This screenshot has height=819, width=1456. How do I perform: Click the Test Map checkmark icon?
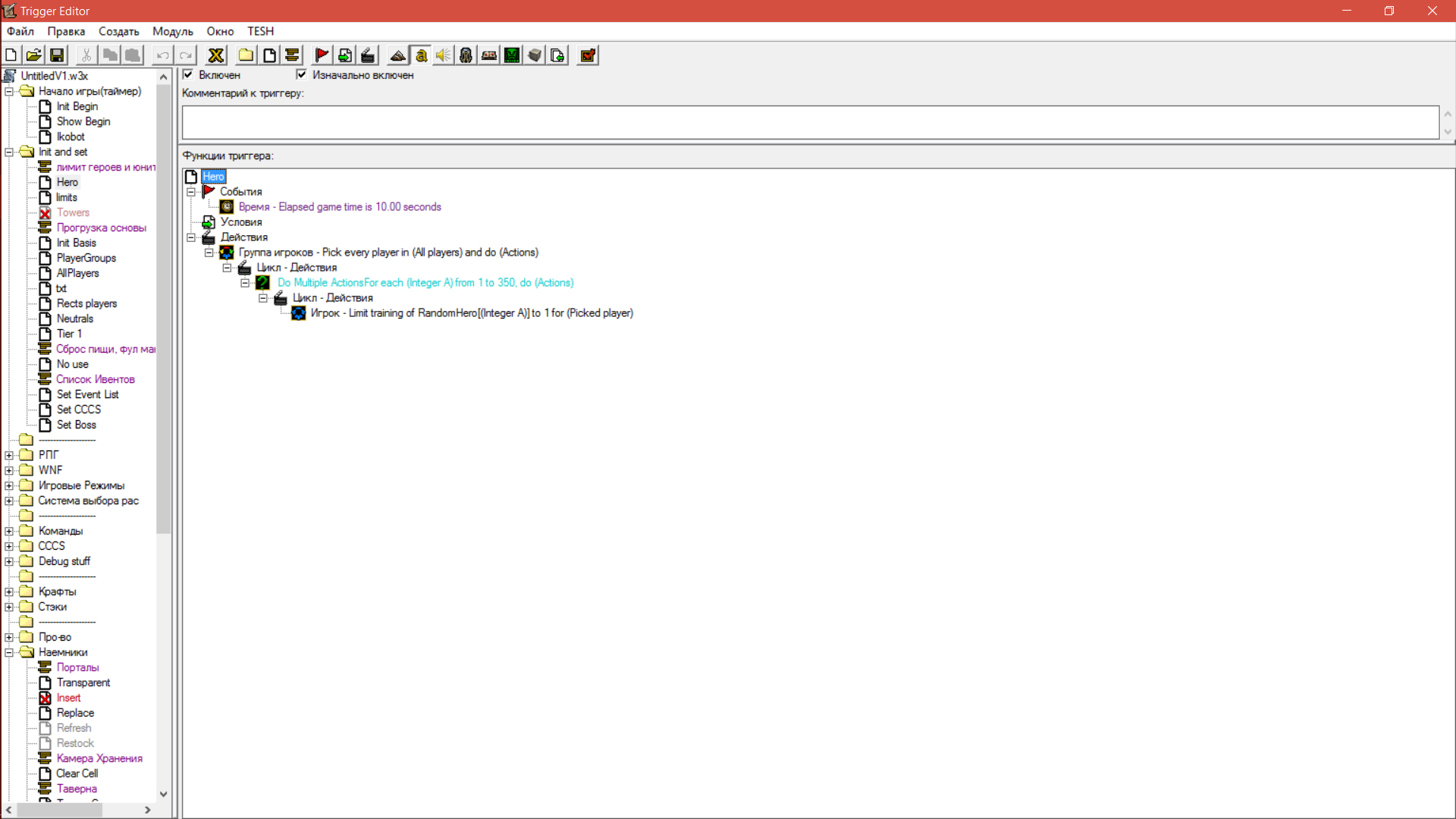click(588, 55)
